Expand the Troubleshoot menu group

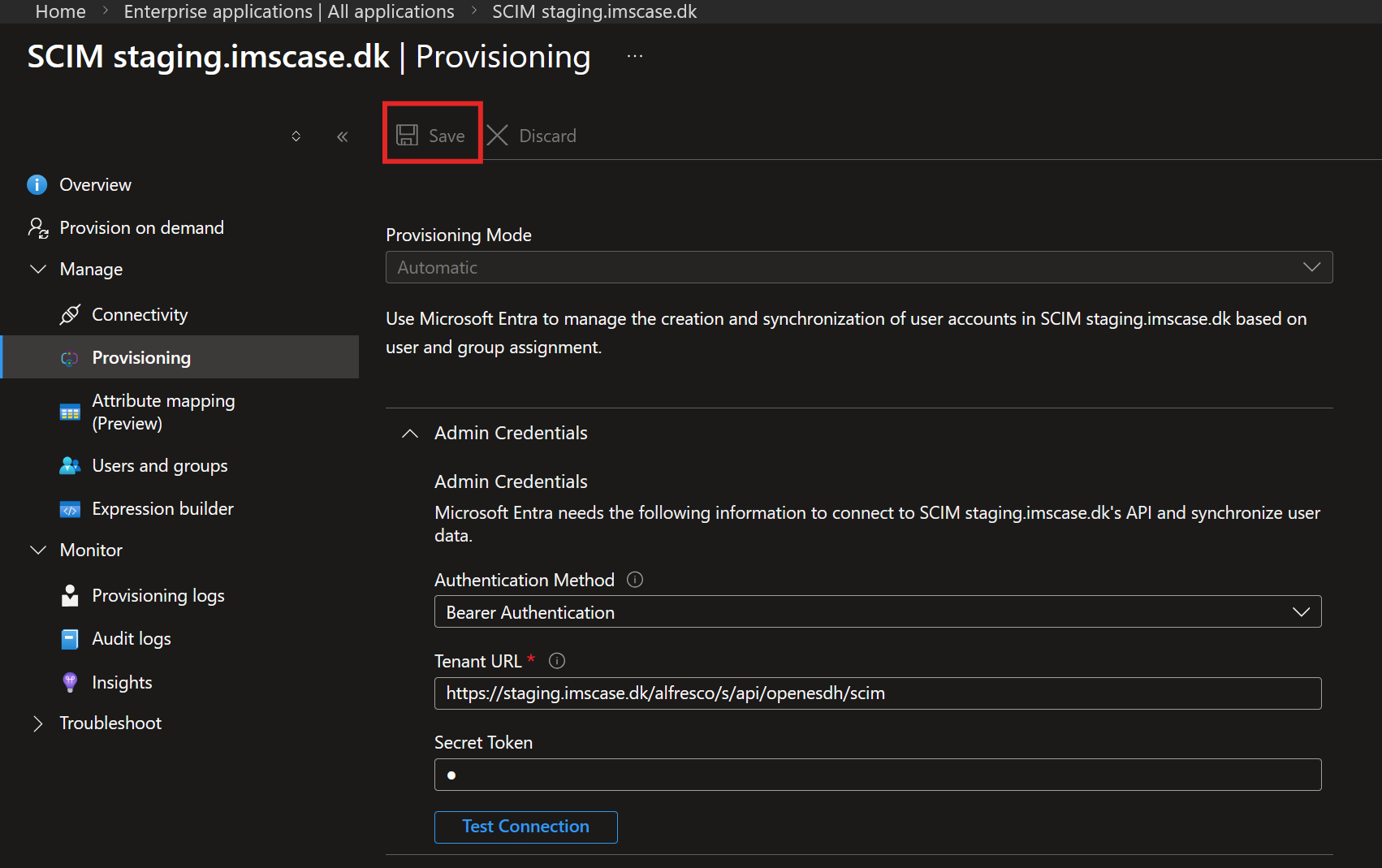(x=37, y=723)
